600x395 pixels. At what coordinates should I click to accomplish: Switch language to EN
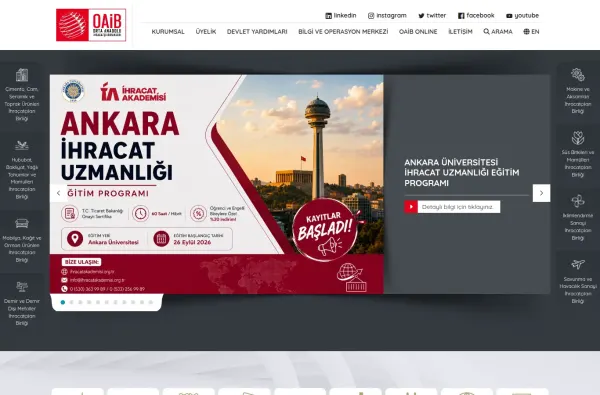tap(532, 32)
